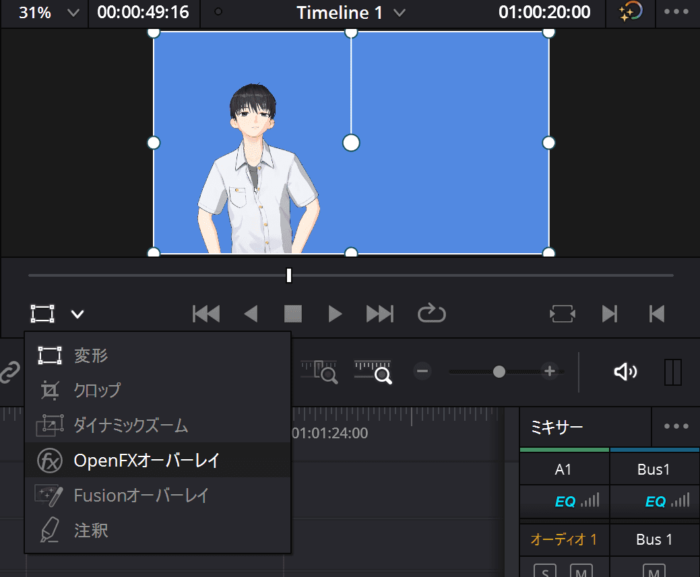Click the character image in viewer
This screenshot has width=700, height=577.
(258, 170)
